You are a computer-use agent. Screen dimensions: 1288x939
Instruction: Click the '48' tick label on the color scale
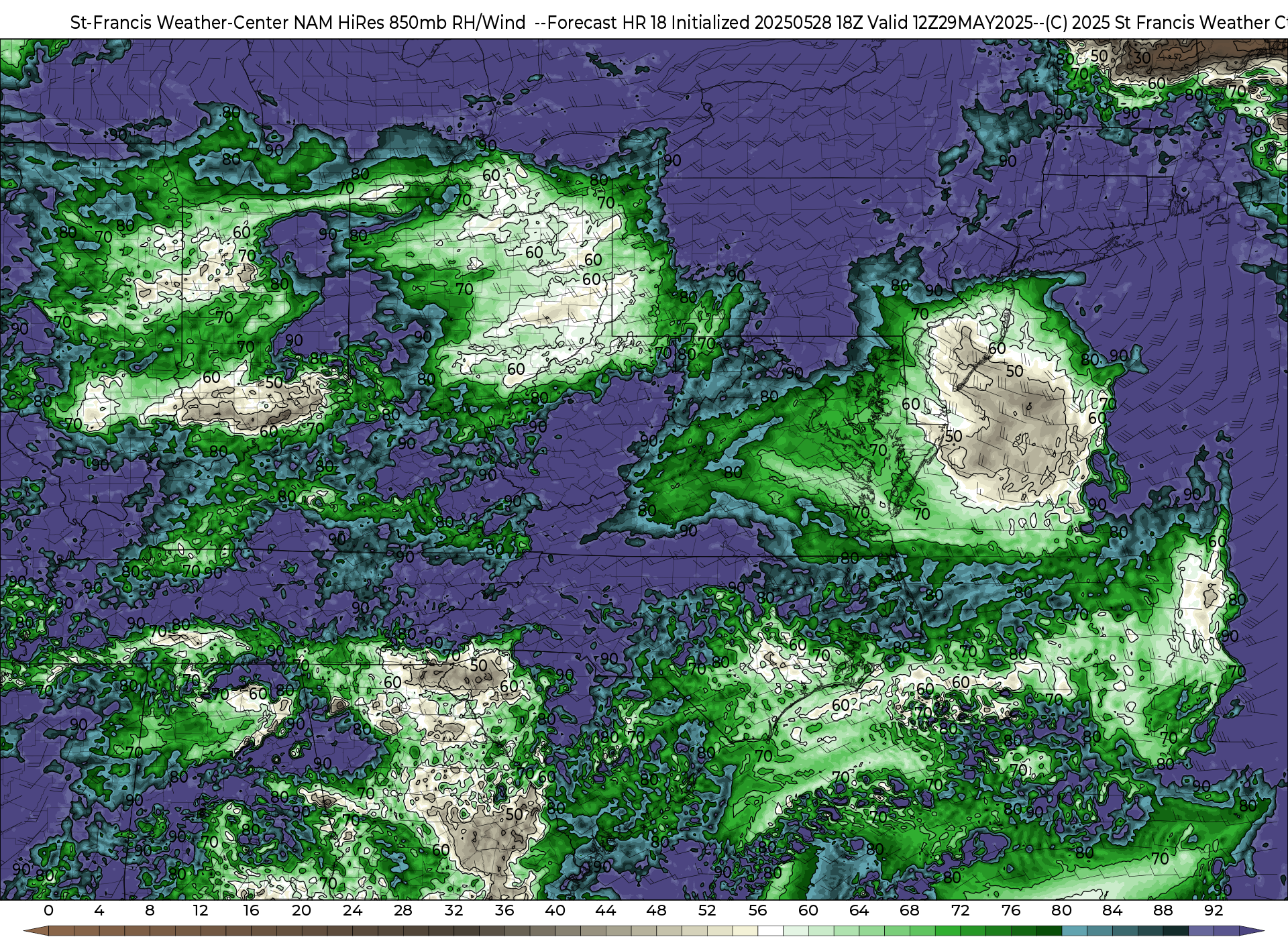tap(656, 911)
